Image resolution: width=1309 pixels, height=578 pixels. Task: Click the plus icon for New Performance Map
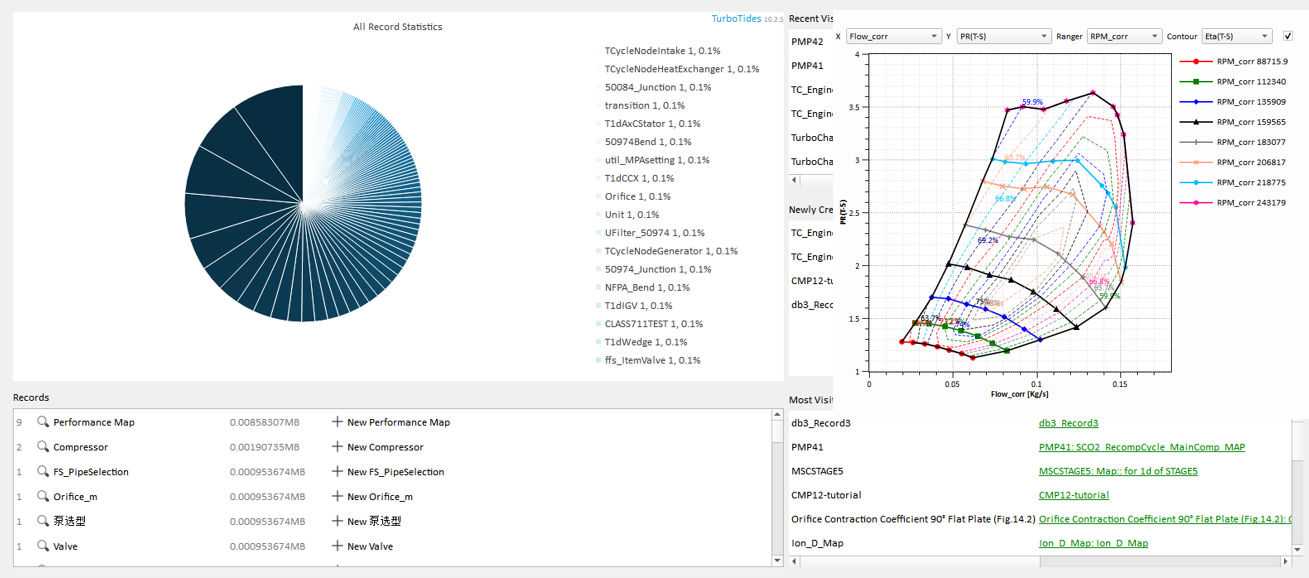pos(335,421)
